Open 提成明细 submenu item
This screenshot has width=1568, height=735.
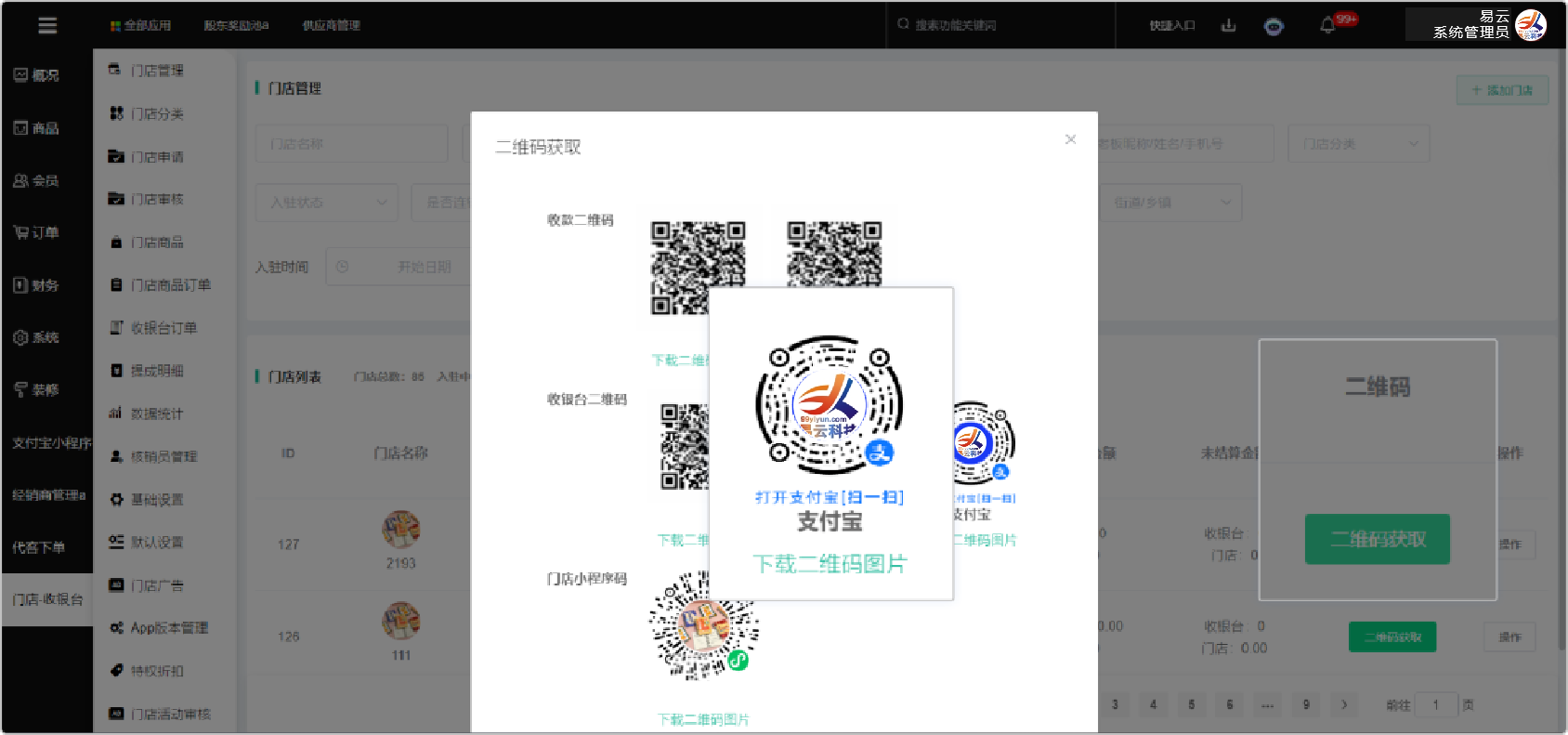pyautogui.click(x=157, y=371)
